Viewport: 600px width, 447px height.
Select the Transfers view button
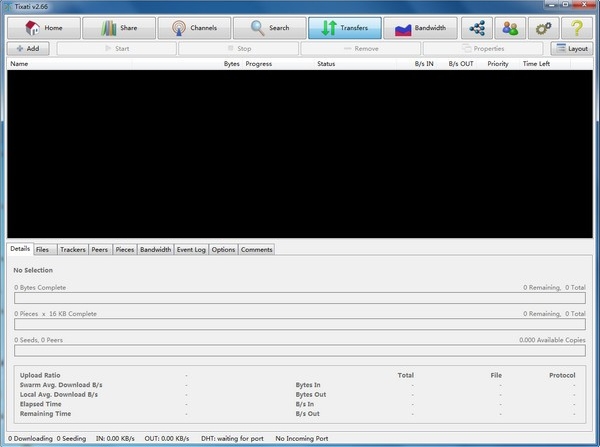pos(345,28)
